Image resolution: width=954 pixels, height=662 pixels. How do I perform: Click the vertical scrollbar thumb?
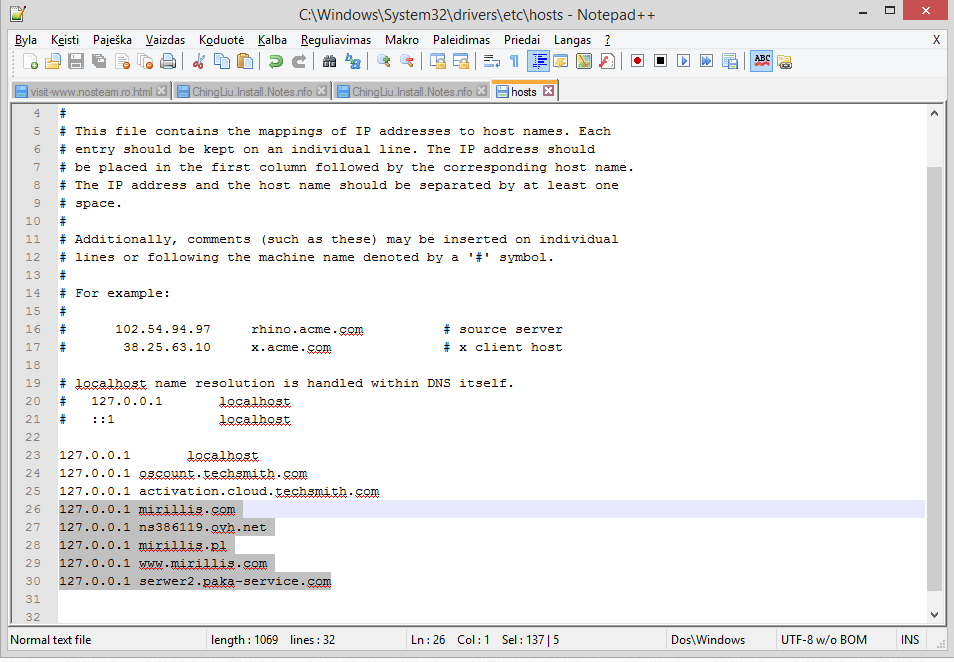(935, 377)
